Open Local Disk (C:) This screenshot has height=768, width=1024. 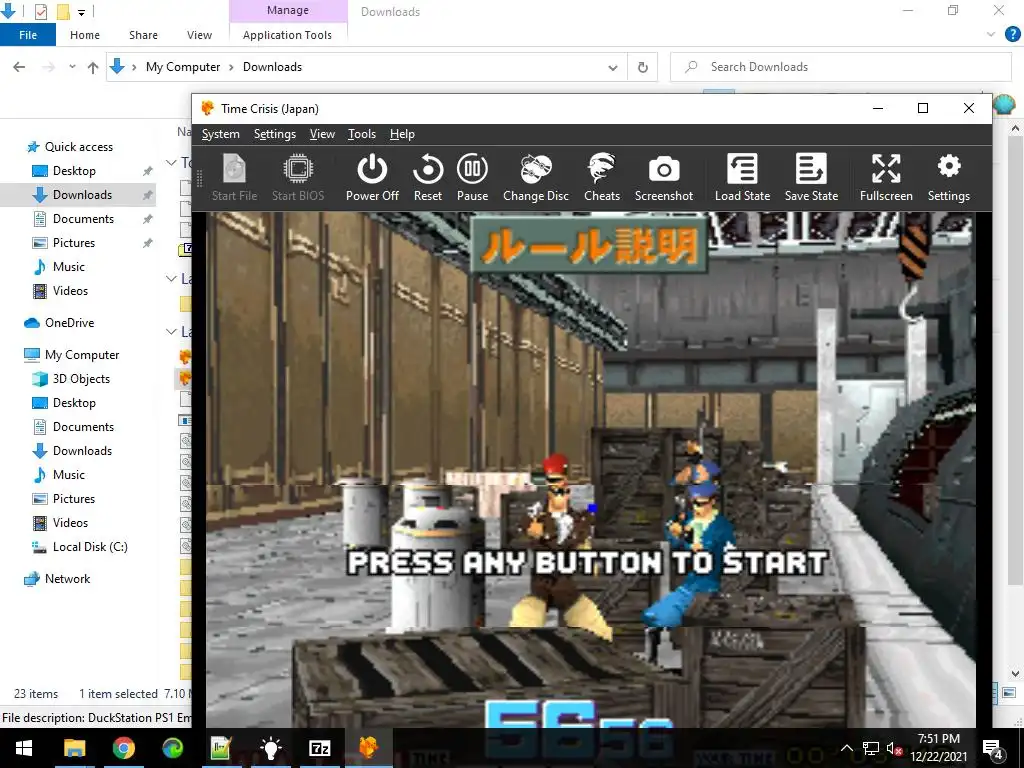point(89,547)
